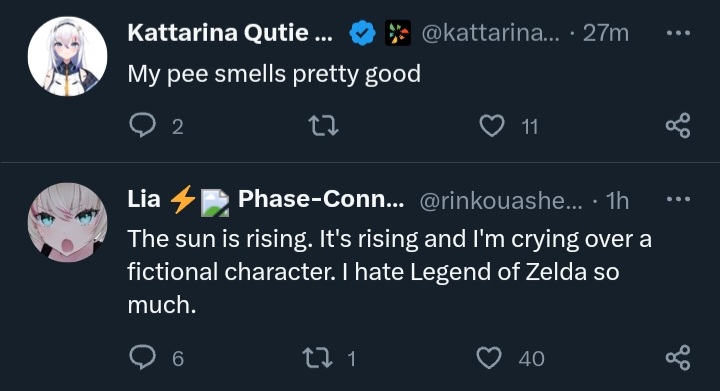Open Lia Phase-Conn display name
This screenshot has width=720, height=391.
pos(266,200)
